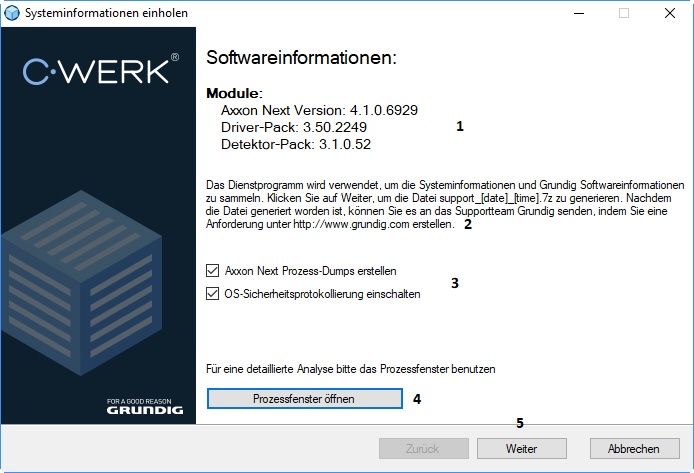
Task: Click the greyed-out maximize button
Action: point(624,13)
